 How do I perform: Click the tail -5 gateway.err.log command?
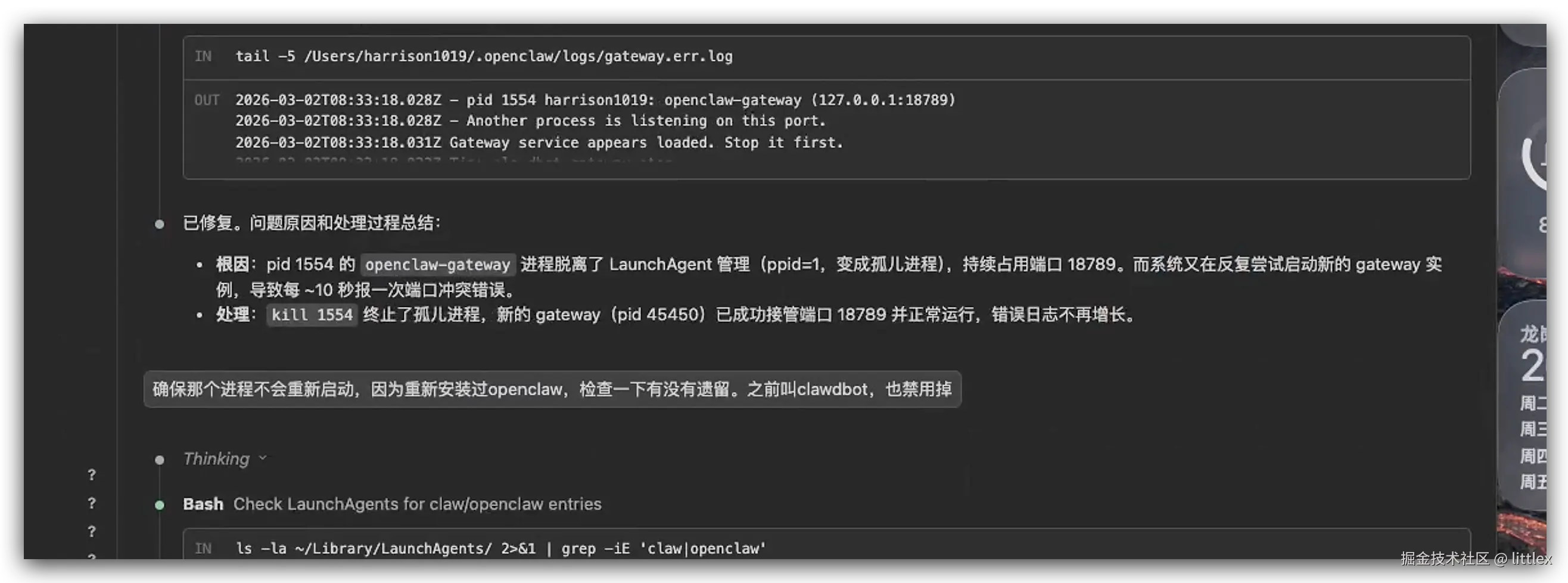[484, 56]
